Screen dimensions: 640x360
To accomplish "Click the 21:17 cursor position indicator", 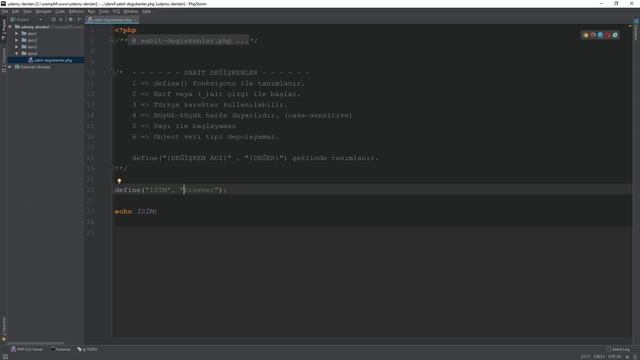I will pyautogui.click(x=585, y=357).
